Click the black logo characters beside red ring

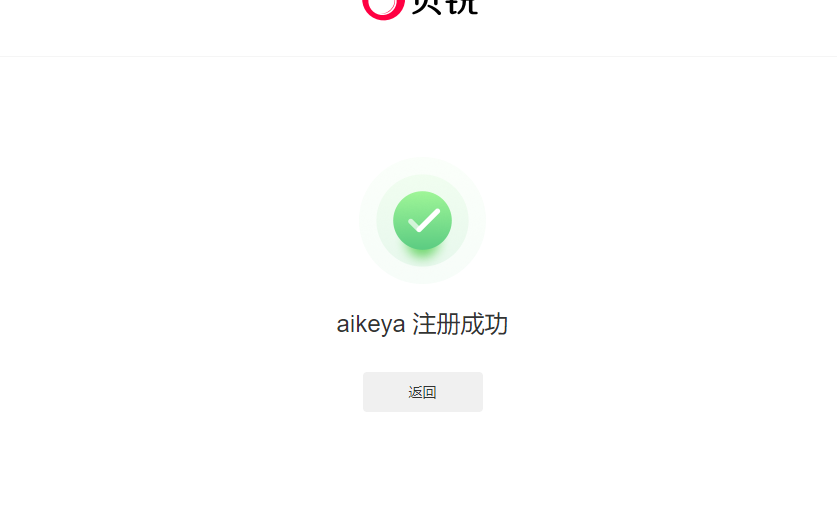tap(445, 7)
